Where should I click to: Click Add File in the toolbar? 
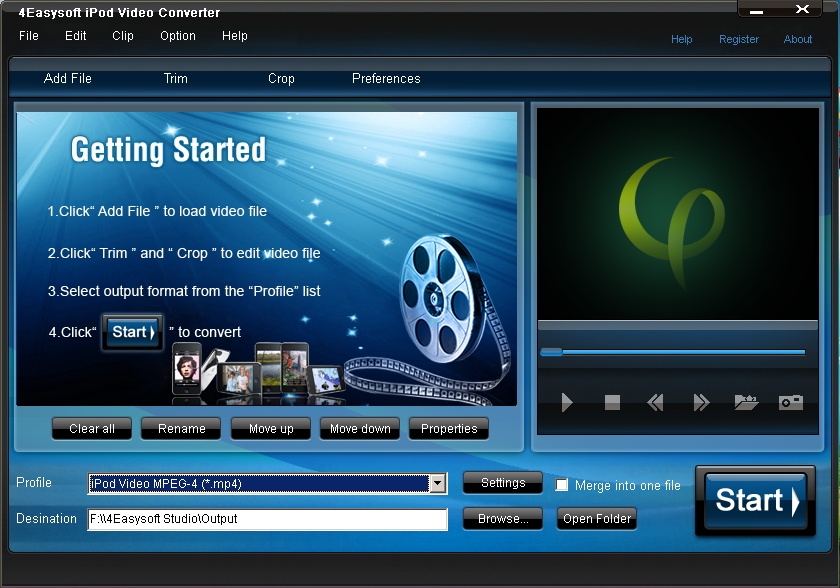[x=68, y=79]
